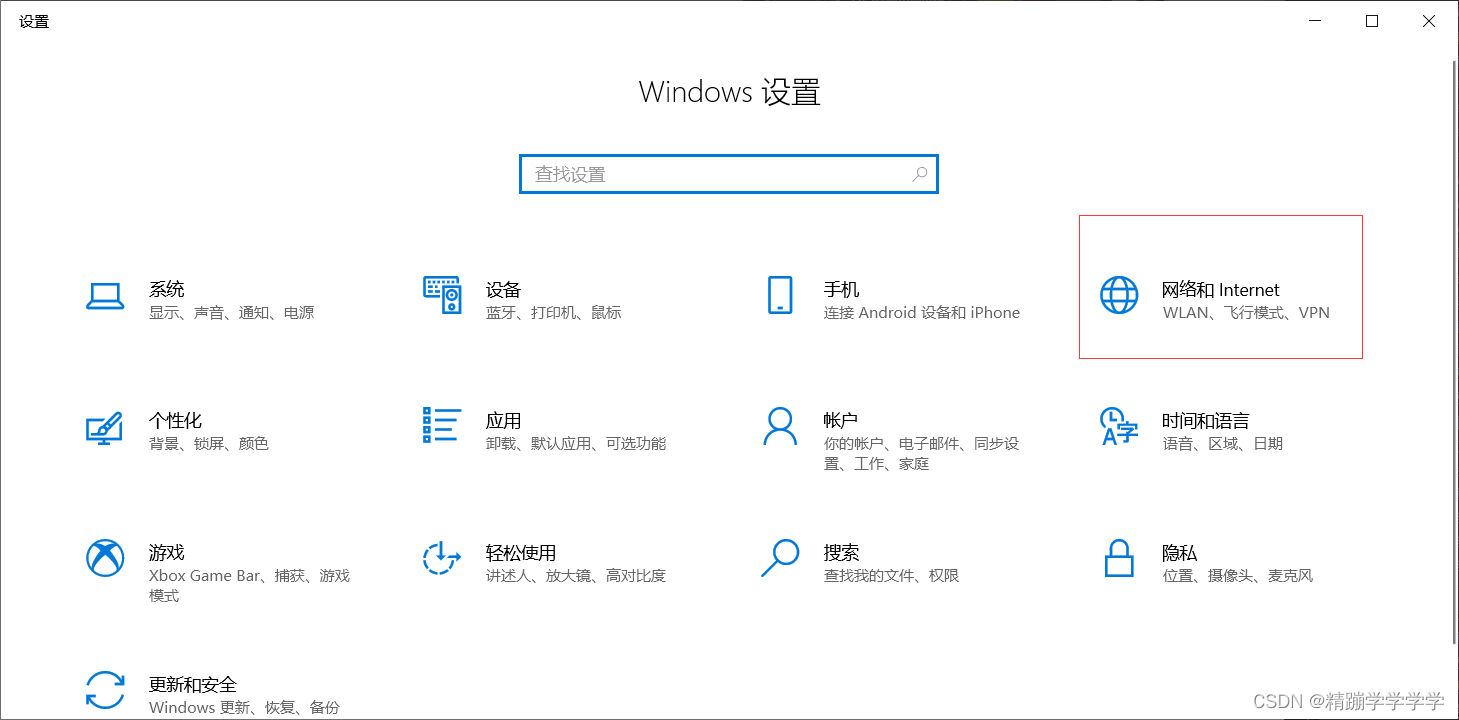Open the Accounts person icon
Screen dimensions: 1459x720
pyautogui.click(x=780, y=425)
